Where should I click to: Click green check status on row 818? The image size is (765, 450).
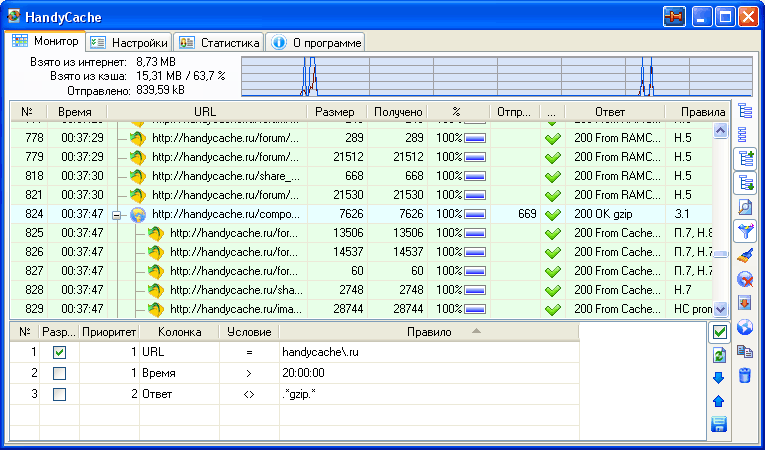pos(552,177)
